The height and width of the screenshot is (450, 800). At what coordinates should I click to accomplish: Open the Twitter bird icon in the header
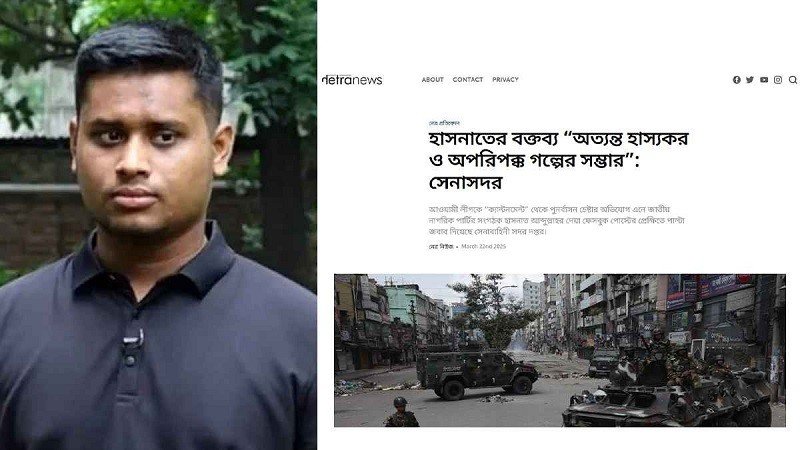[749, 80]
